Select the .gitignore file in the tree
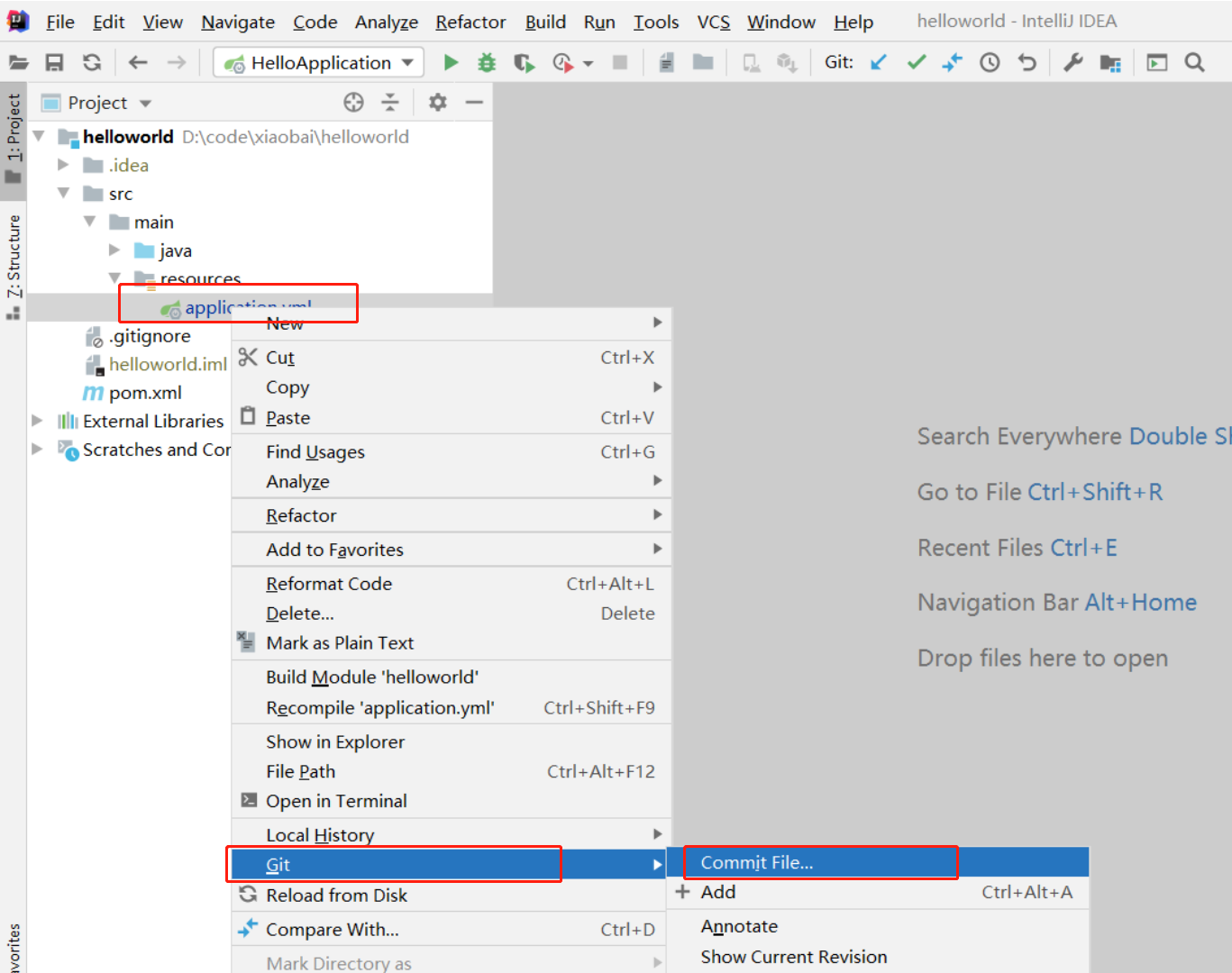The width and height of the screenshot is (1232, 973). pos(150,336)
